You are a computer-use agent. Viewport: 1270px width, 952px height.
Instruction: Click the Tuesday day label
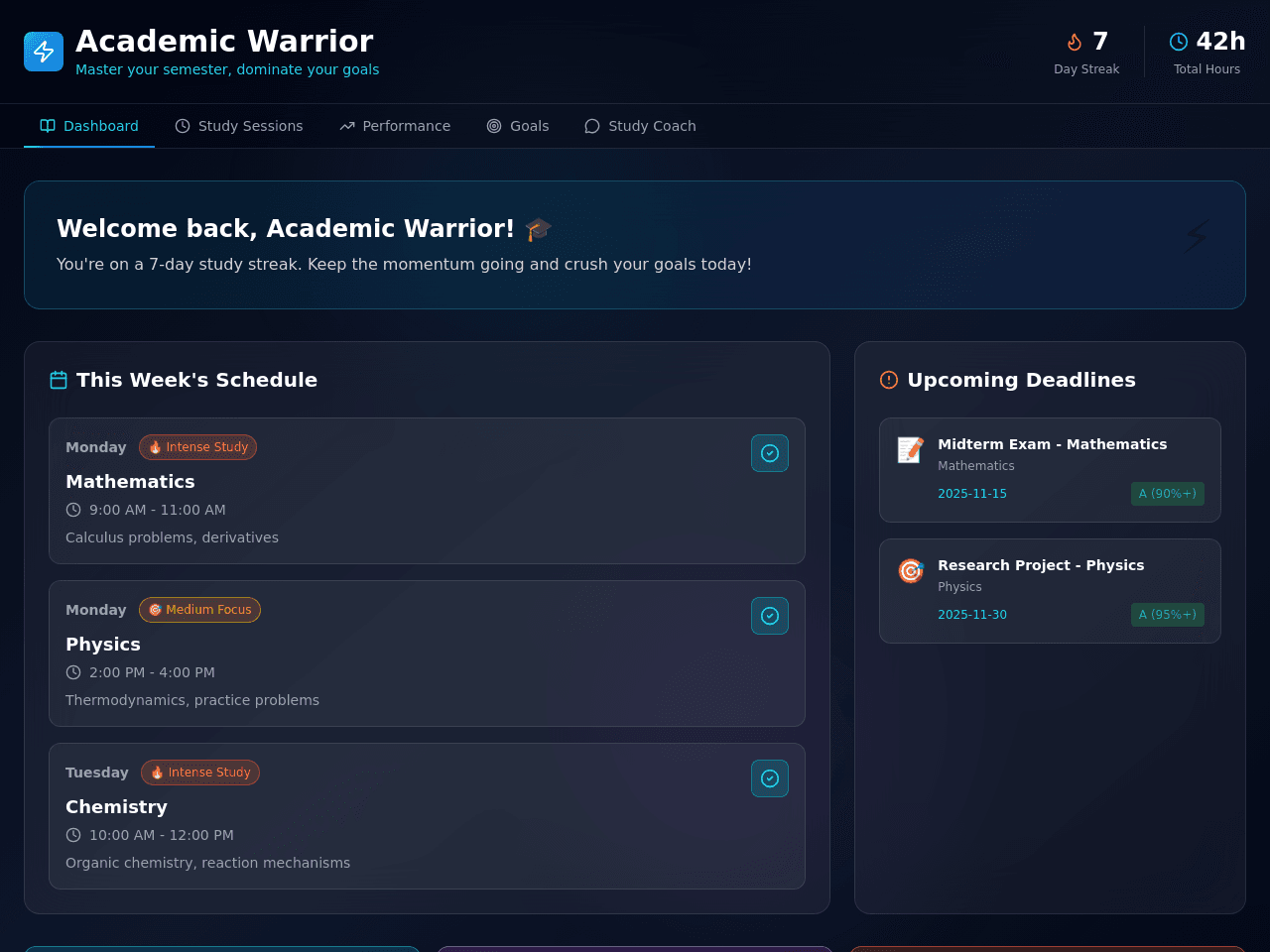point(97,773)
